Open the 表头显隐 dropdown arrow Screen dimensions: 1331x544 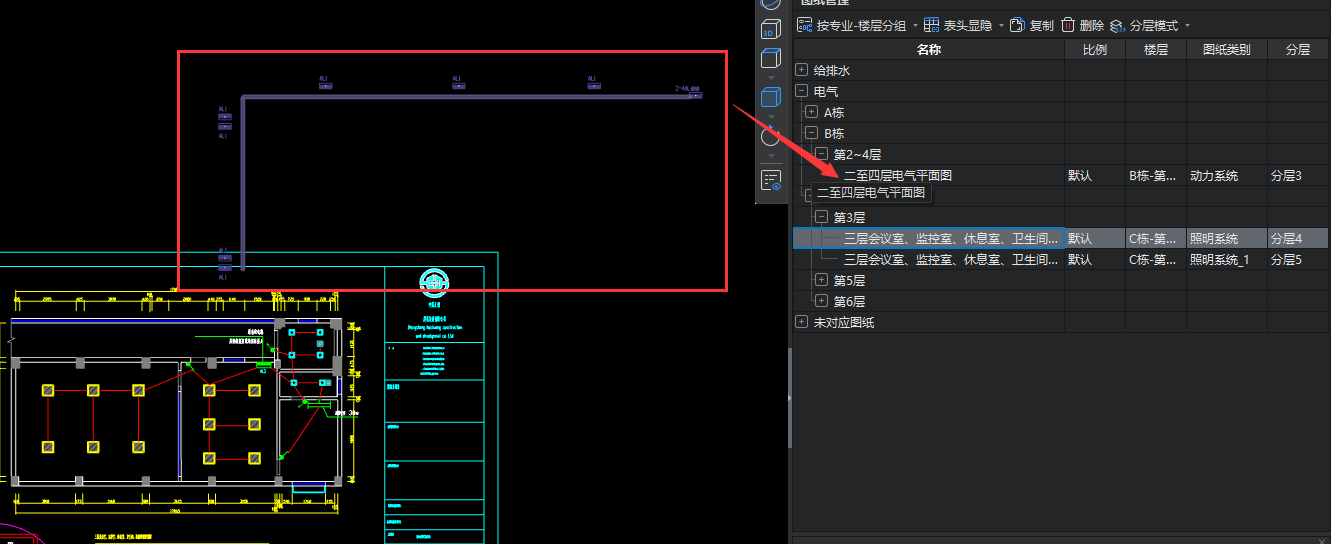click(1001, 26)
